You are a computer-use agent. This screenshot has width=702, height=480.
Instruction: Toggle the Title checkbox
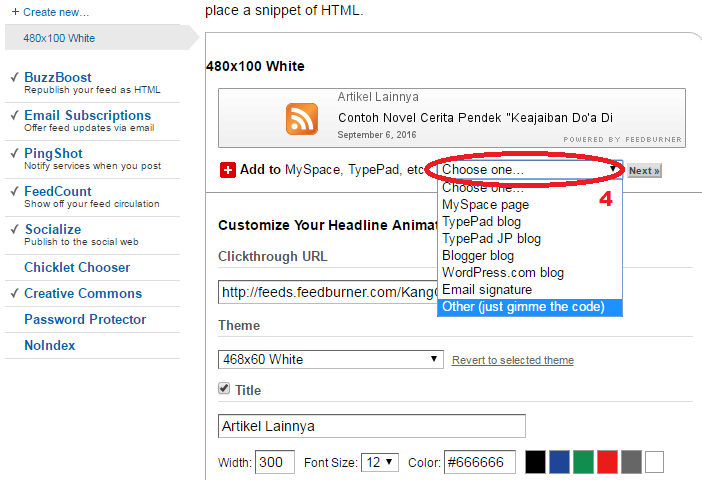tap(224, 388)
